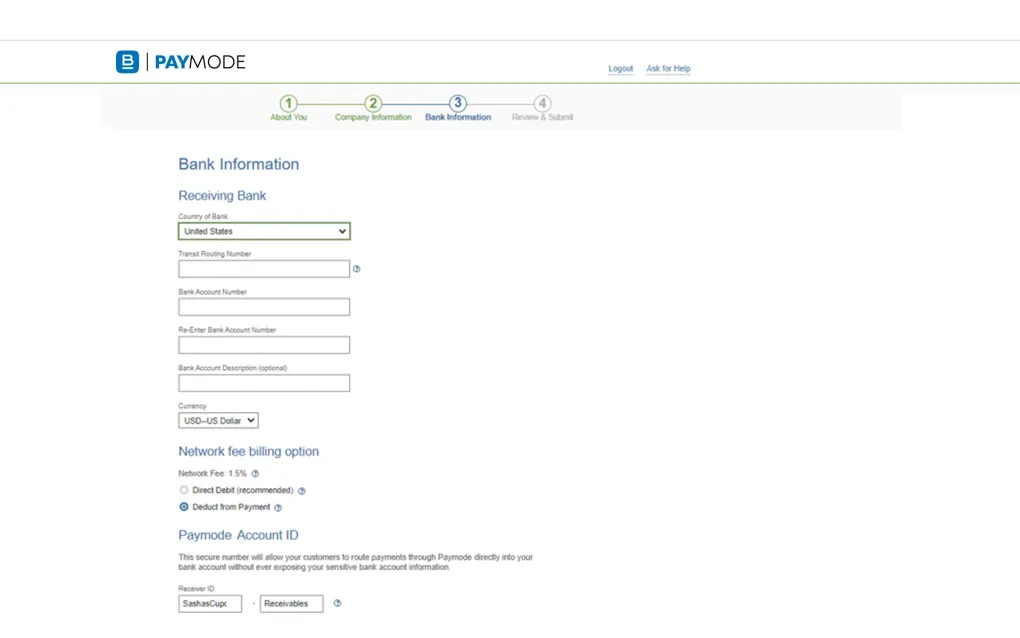1020x638 pixels.
Task: Click the help icon beside Direct Debit option
Action: coord(302,491)
